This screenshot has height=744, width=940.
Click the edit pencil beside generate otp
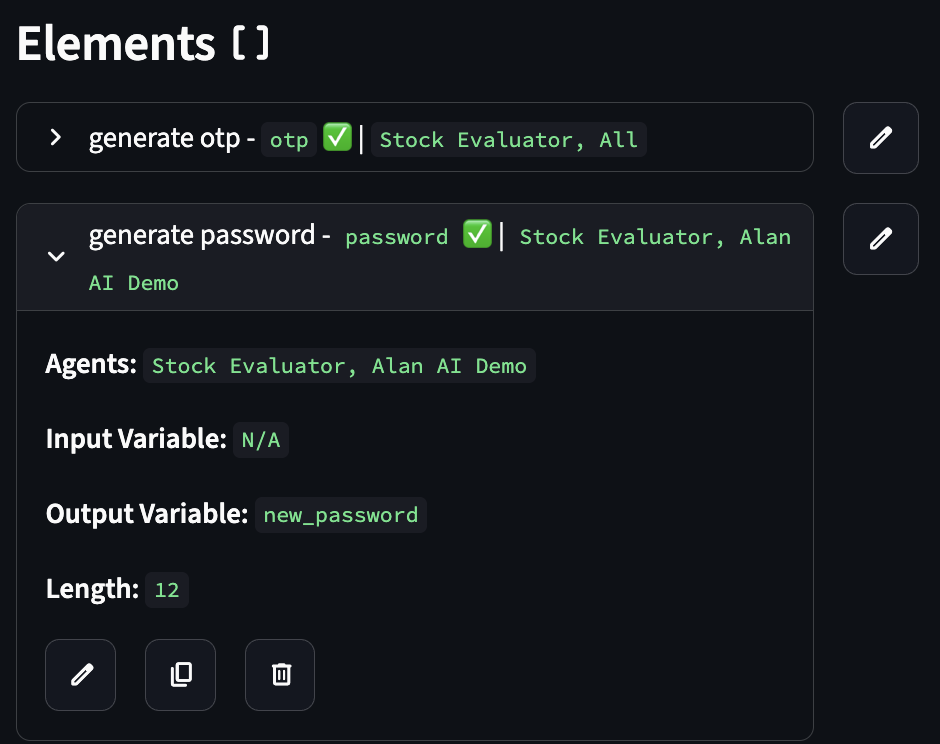[880, 138]
